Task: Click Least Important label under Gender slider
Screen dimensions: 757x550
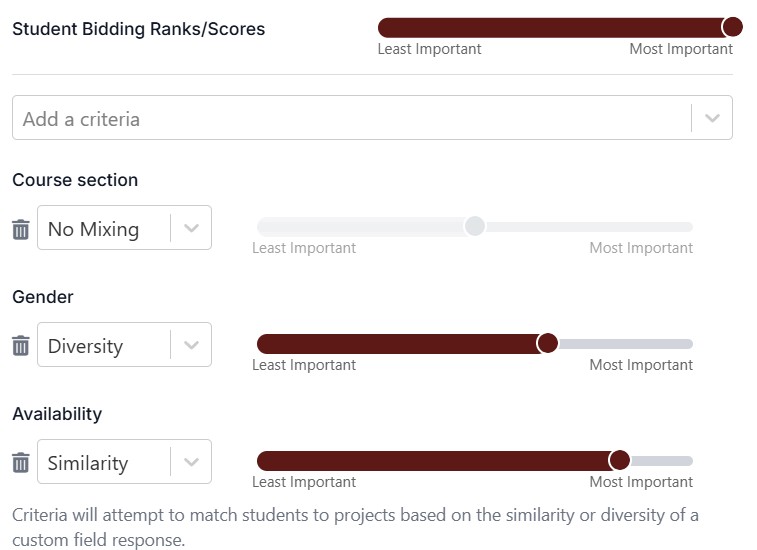Action: (304, 365)
